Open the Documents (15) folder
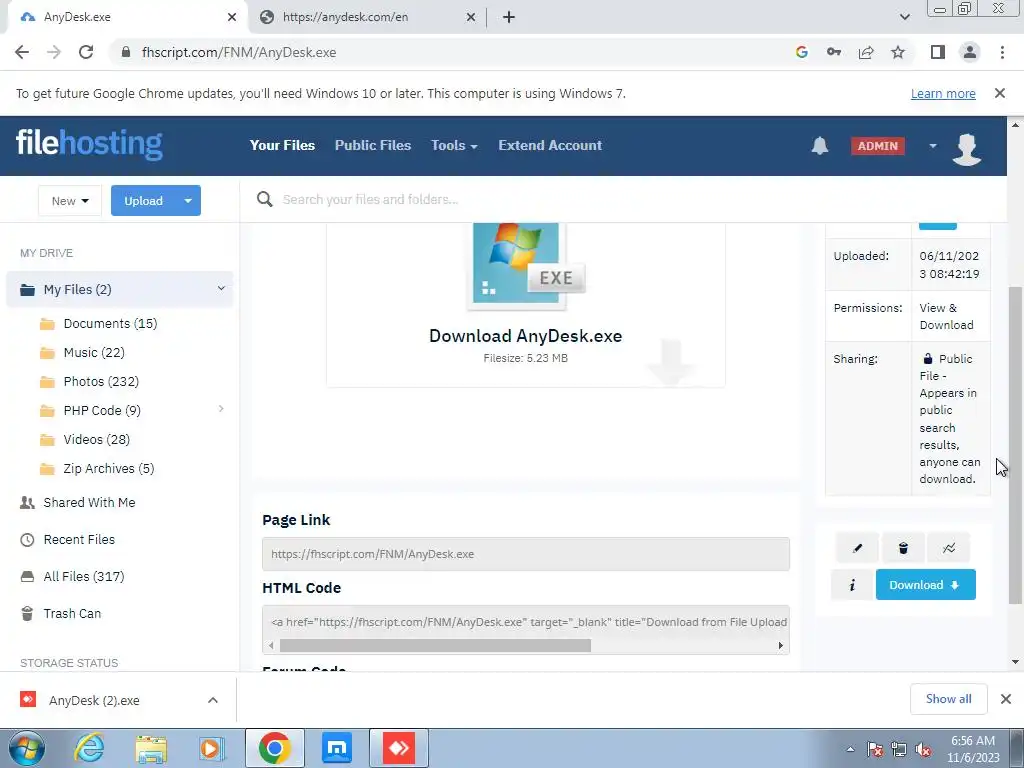Image resolution: width=1024 pixels, height=768 pixels. [110, 323]
